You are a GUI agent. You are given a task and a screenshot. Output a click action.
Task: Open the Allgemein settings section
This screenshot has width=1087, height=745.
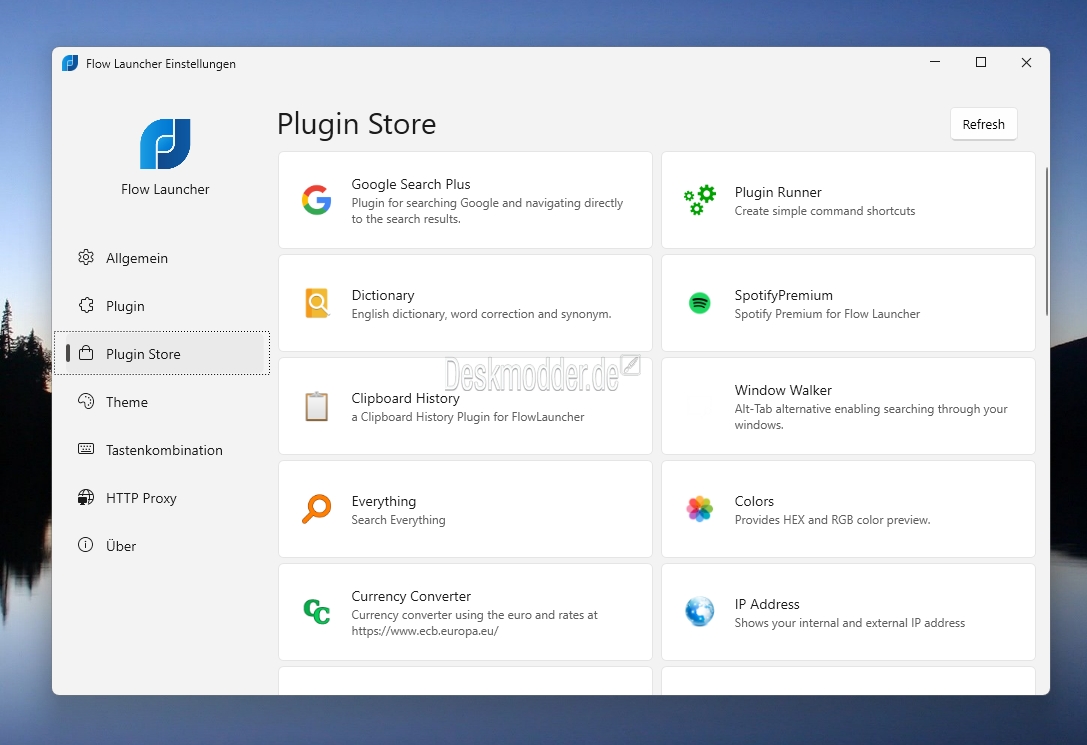pos(162,258)
